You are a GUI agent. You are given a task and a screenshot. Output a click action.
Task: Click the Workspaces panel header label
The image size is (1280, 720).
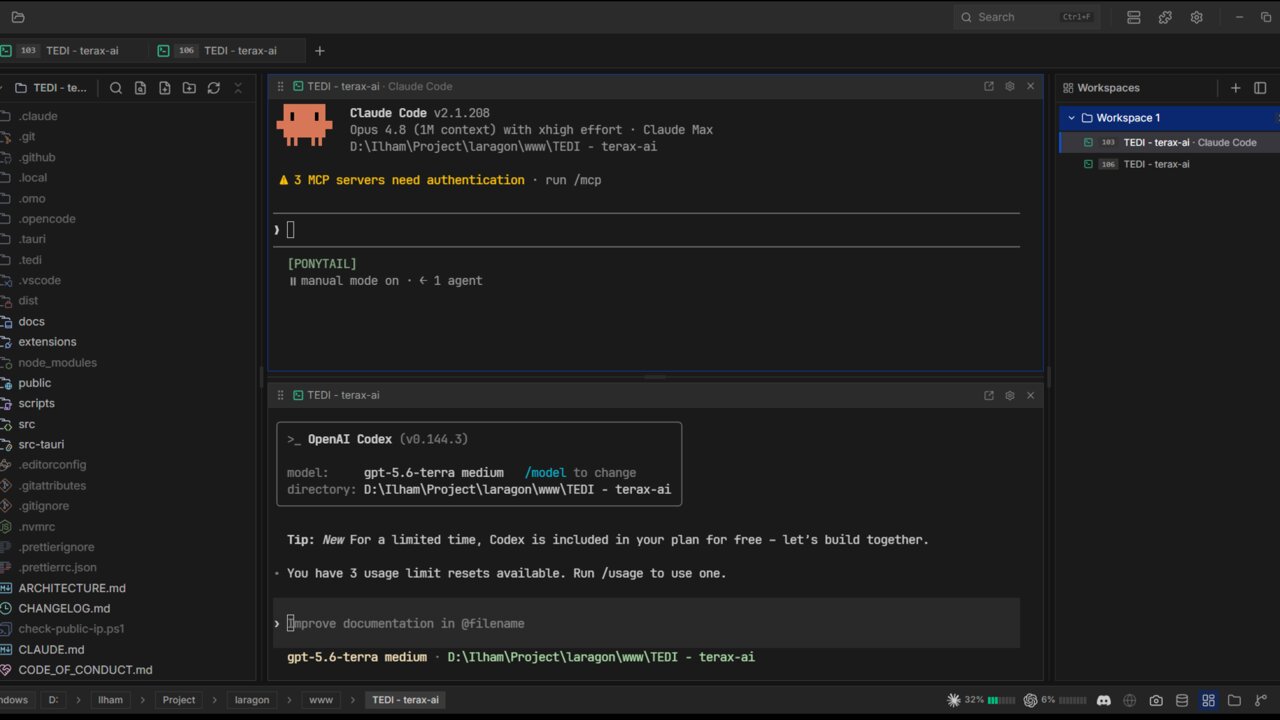point(1108,88)
